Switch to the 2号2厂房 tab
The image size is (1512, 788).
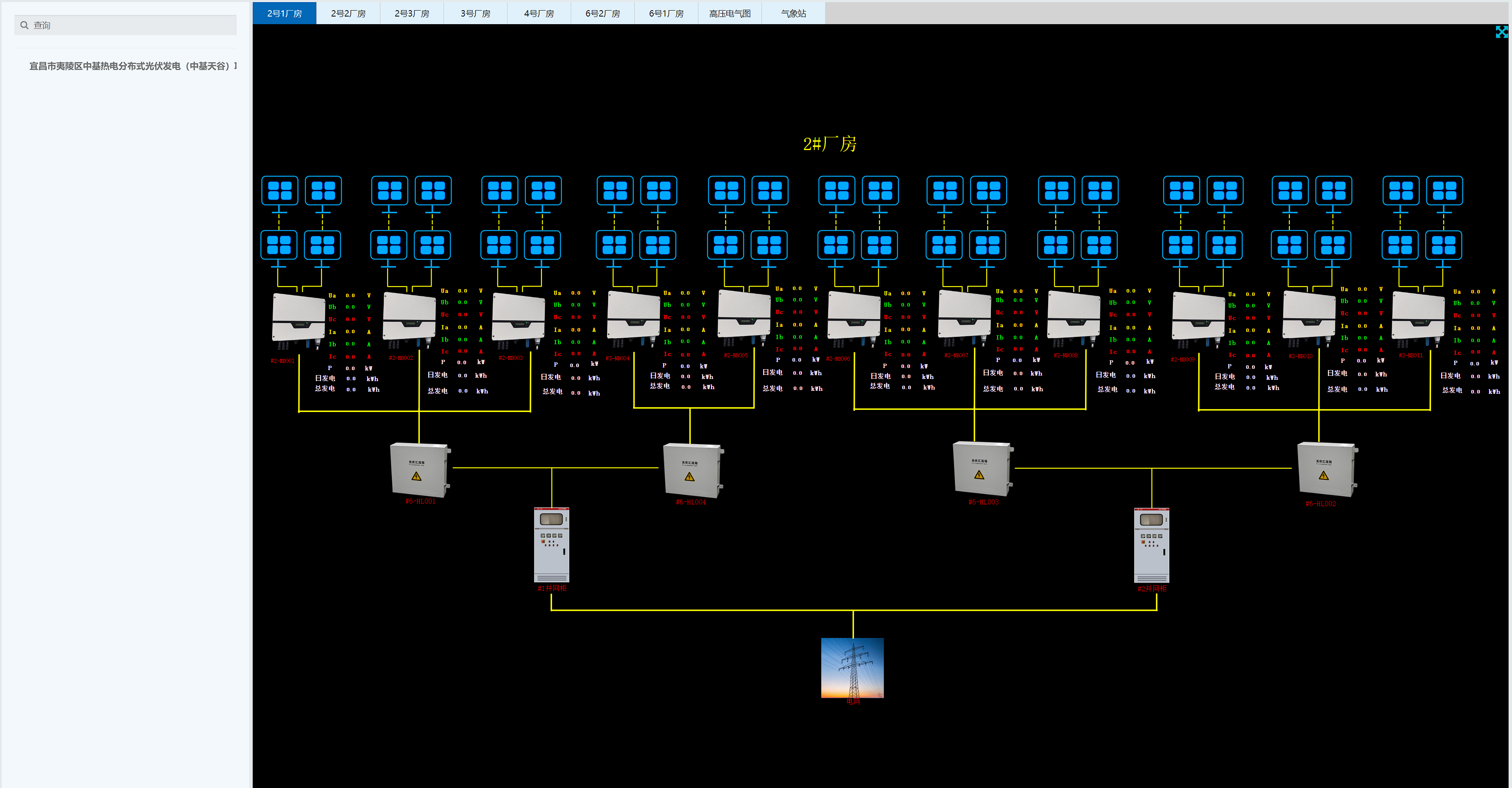[348, 14]
